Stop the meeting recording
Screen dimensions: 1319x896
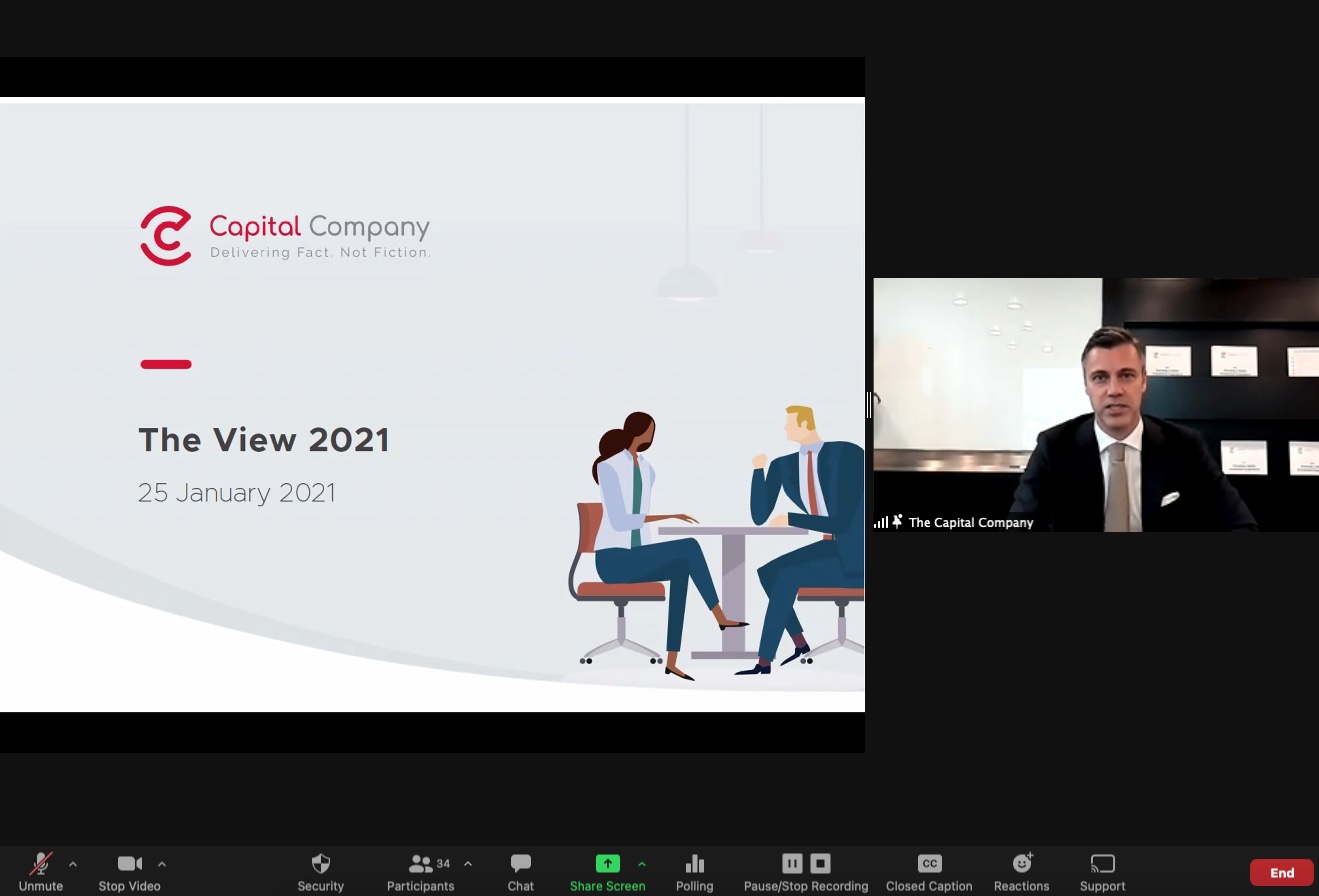click(x=820, y=863)
